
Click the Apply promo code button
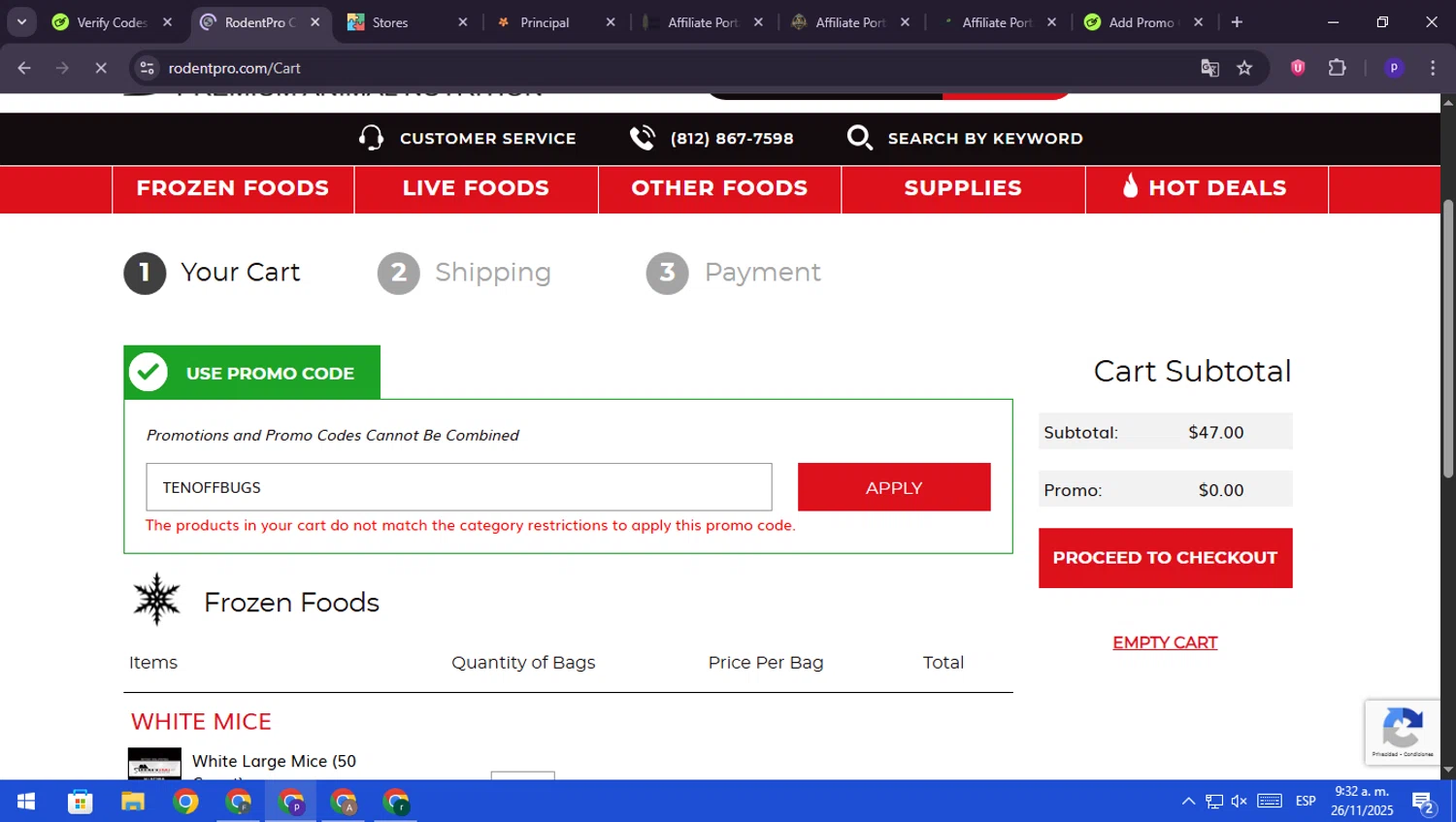coord(894,487)
